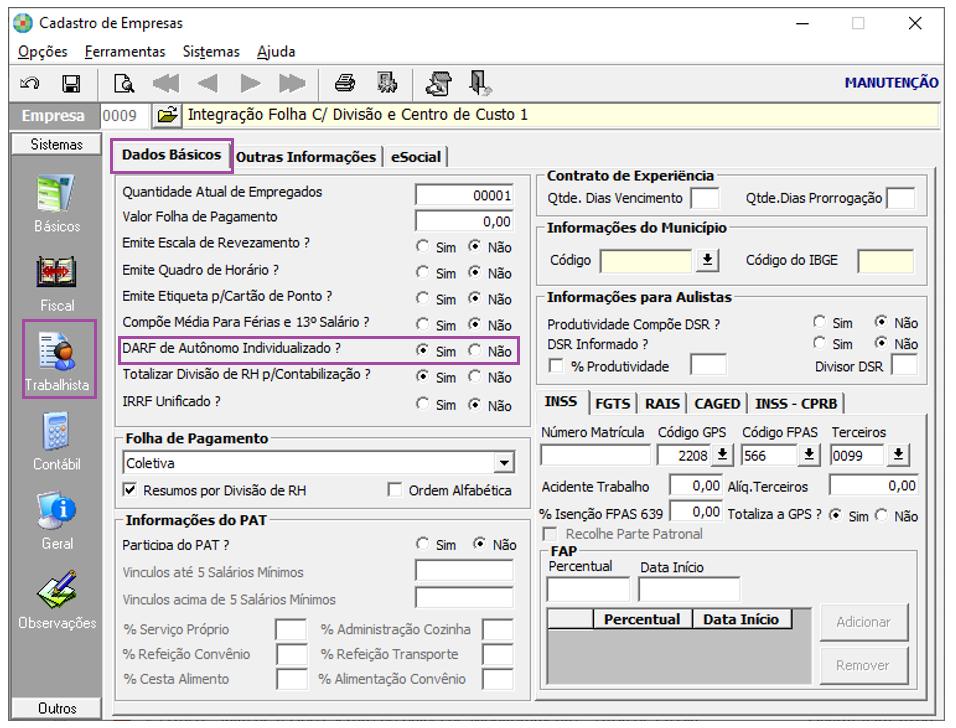
Task: Click the Cadastro de Empresas app icon
Action: point(23,23)
